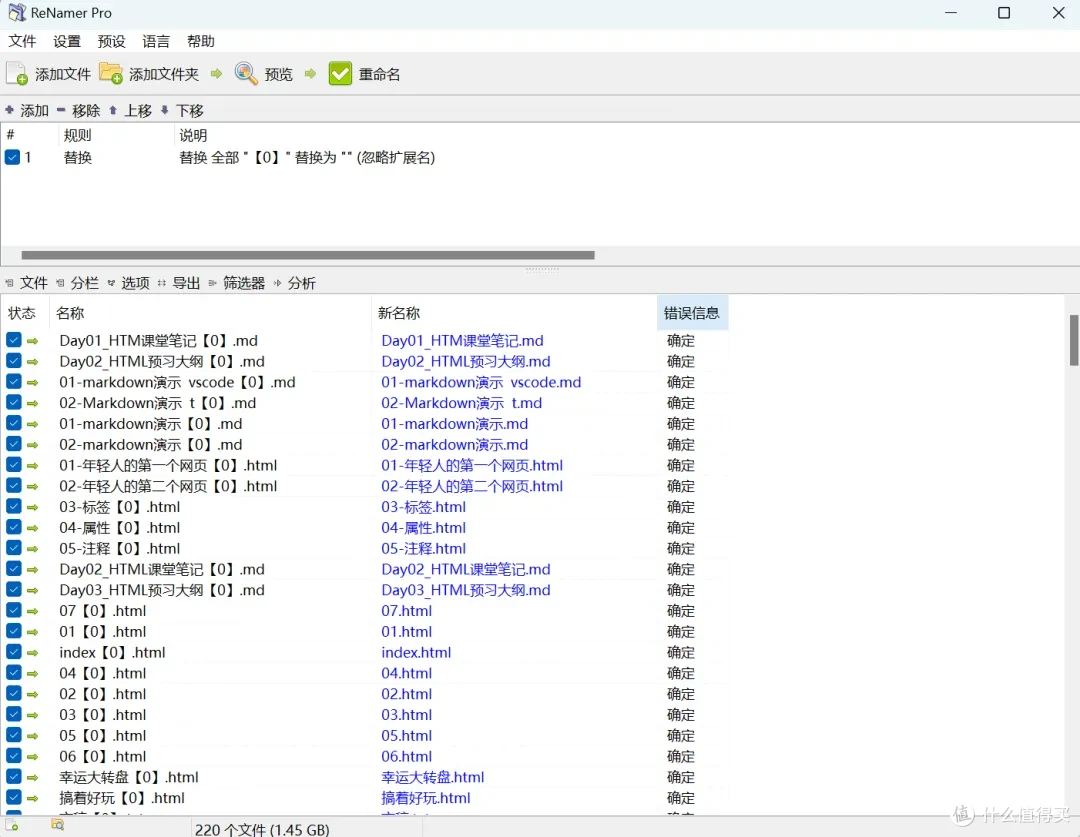Uncheck the Day01_HTM课堂笔记【0】.md file checkbox
Viewport: 1080px width, 837px height.
pos(14,340)
